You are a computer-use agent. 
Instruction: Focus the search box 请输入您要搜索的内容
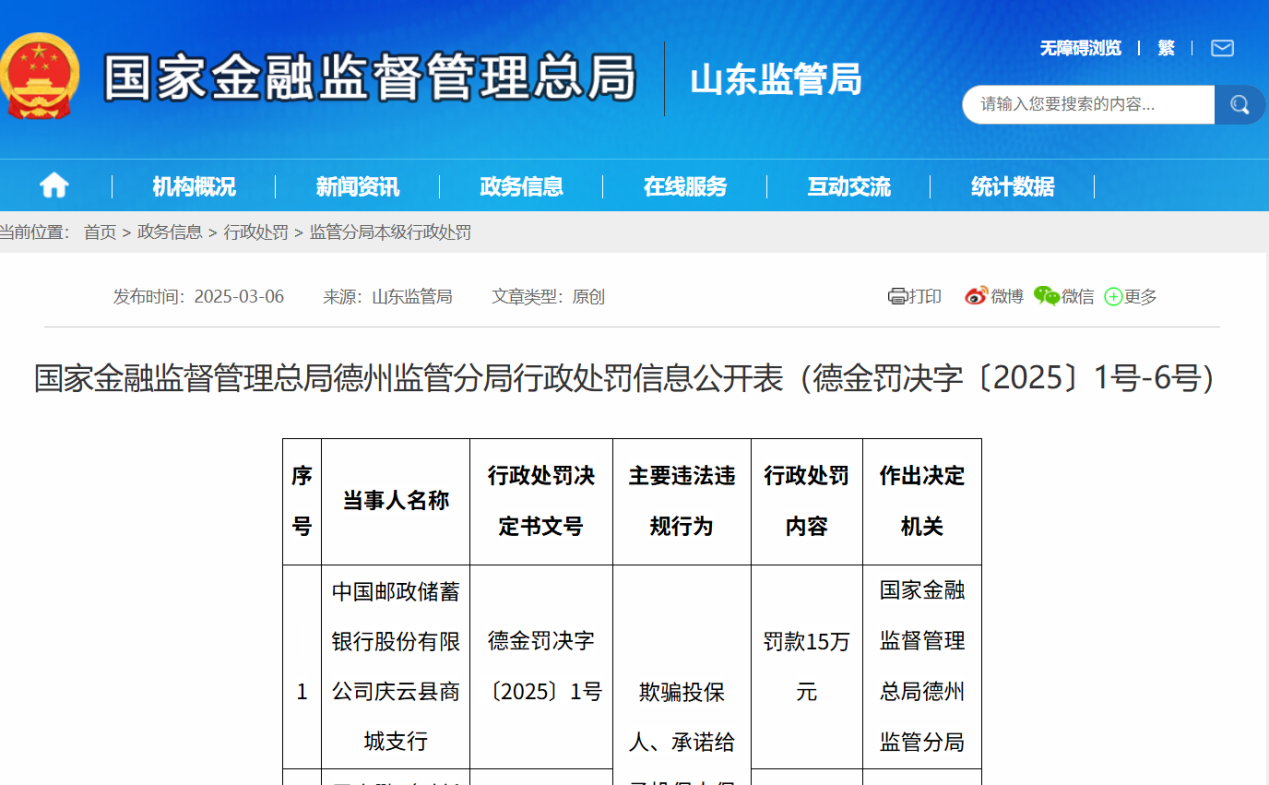pos(1088,105)
